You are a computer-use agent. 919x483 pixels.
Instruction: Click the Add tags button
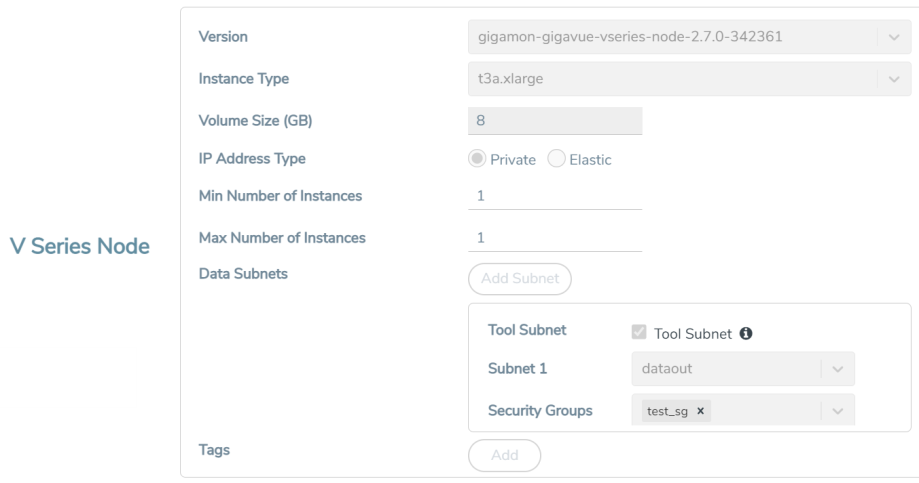[504, 455]
